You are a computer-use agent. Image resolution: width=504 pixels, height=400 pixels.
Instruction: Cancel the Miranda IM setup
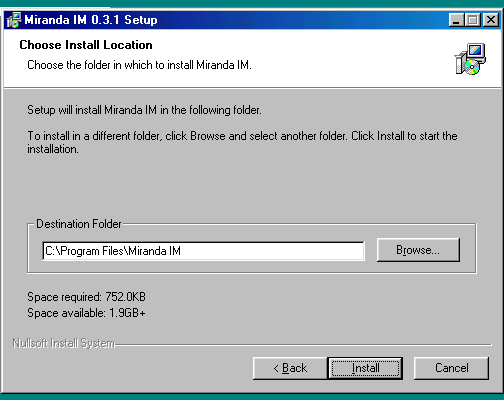tap(451, 368)
